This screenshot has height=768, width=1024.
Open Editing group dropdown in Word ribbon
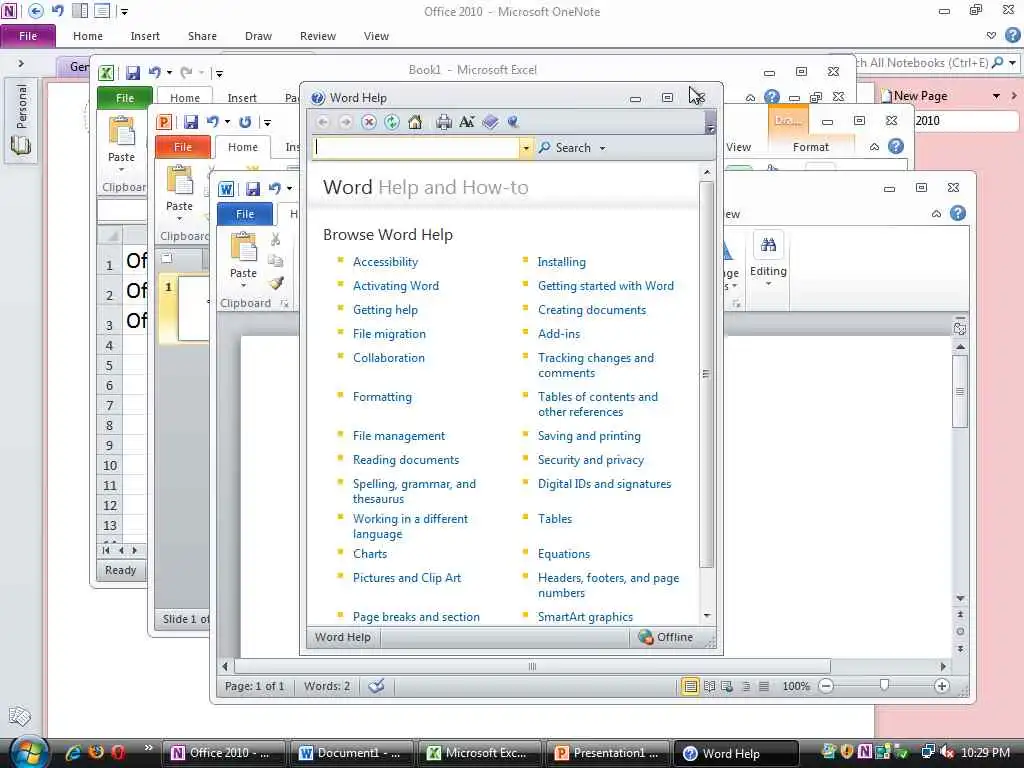click(x=768, y=283)
